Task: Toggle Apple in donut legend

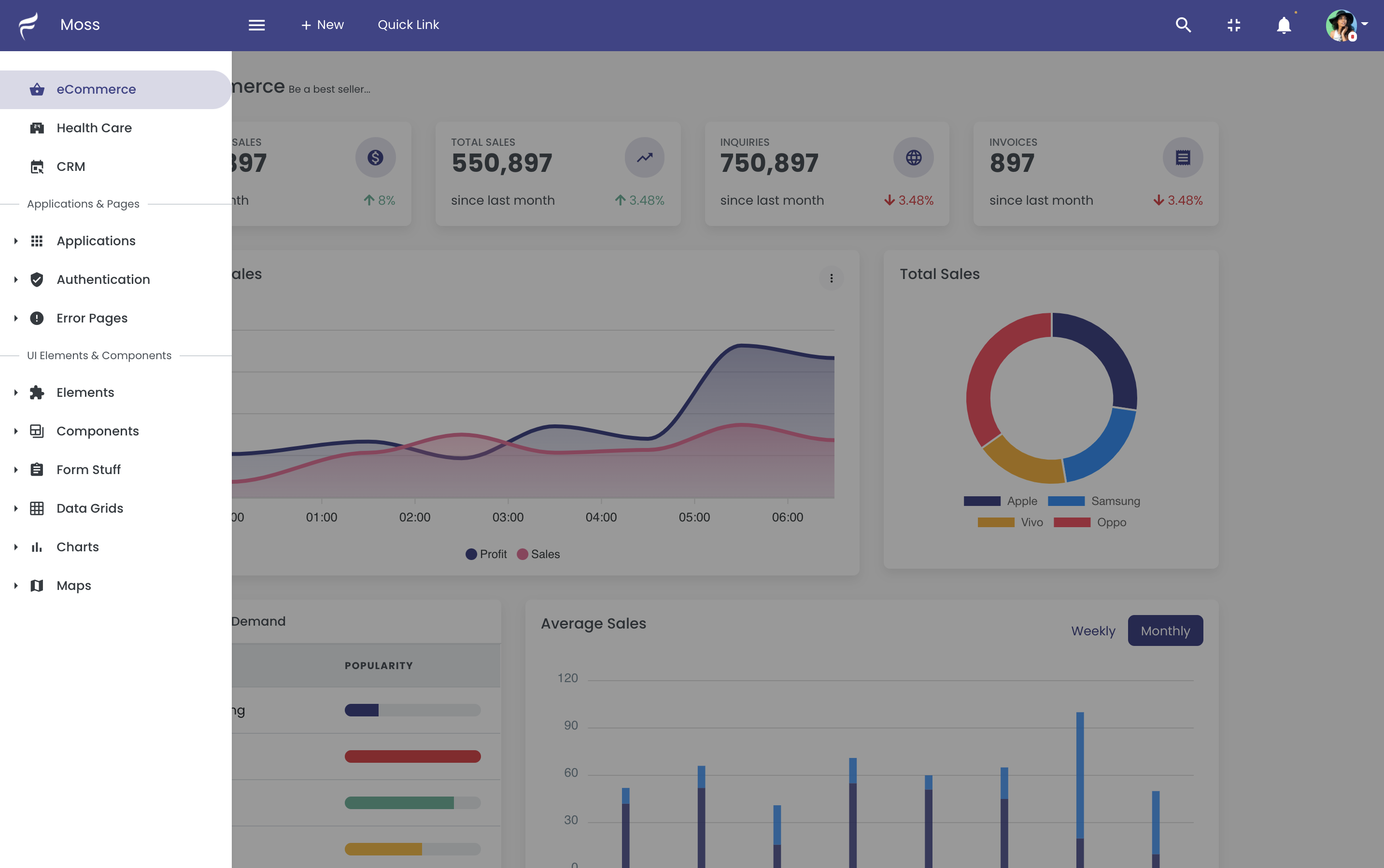Action: tap(1001, 501)
